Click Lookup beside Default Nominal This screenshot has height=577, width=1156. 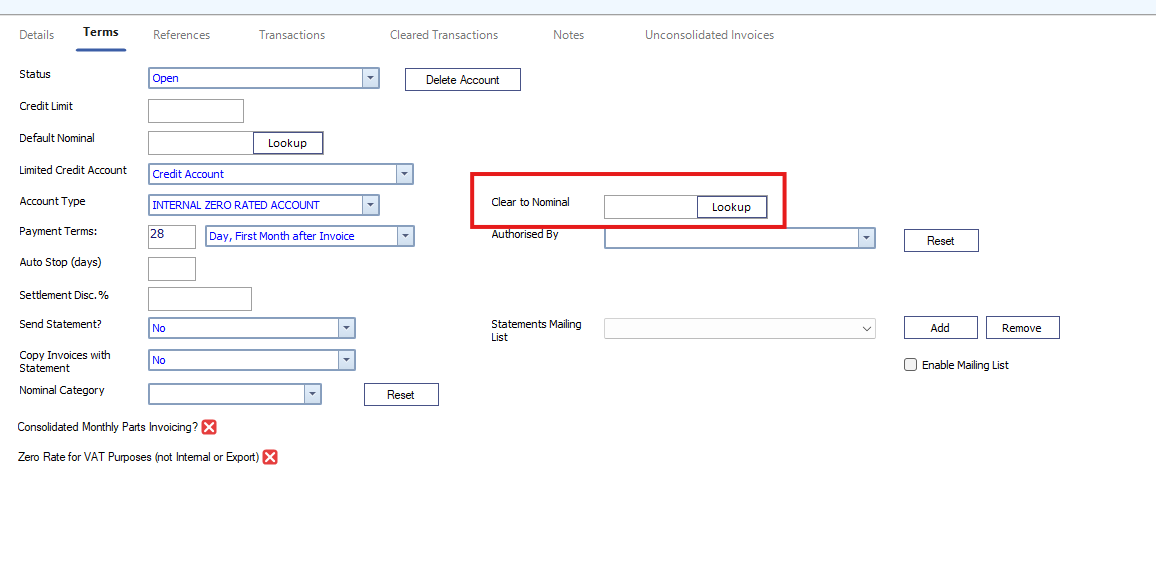288,143
